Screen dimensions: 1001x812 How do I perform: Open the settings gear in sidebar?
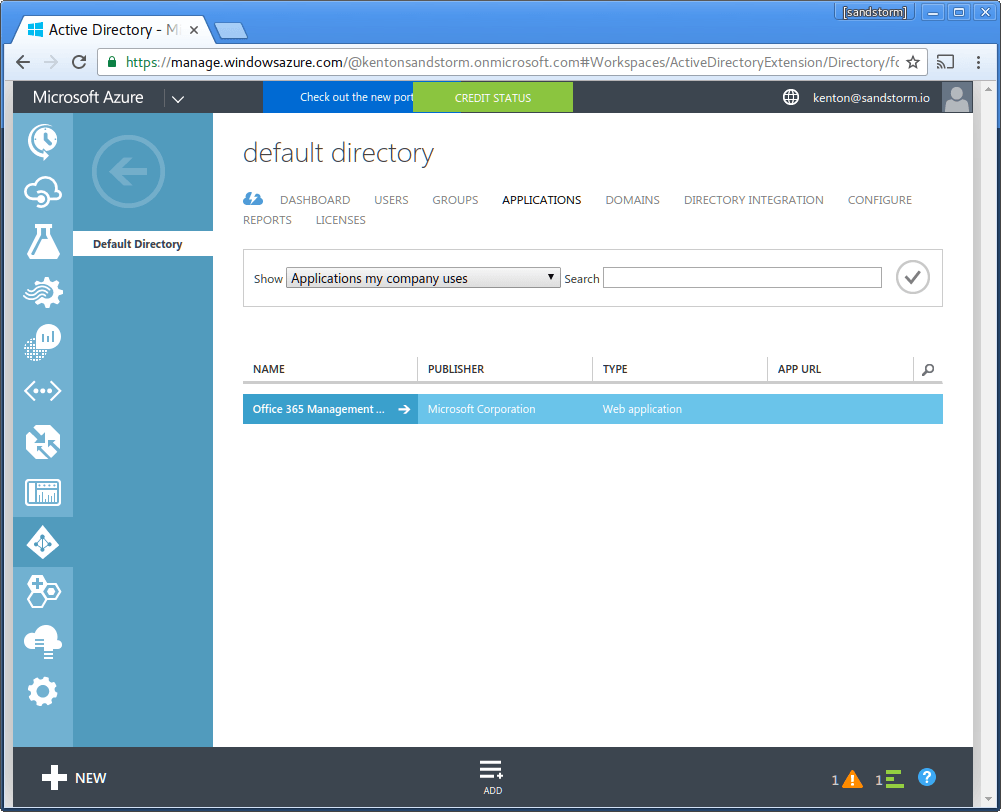tap(43, 691)
